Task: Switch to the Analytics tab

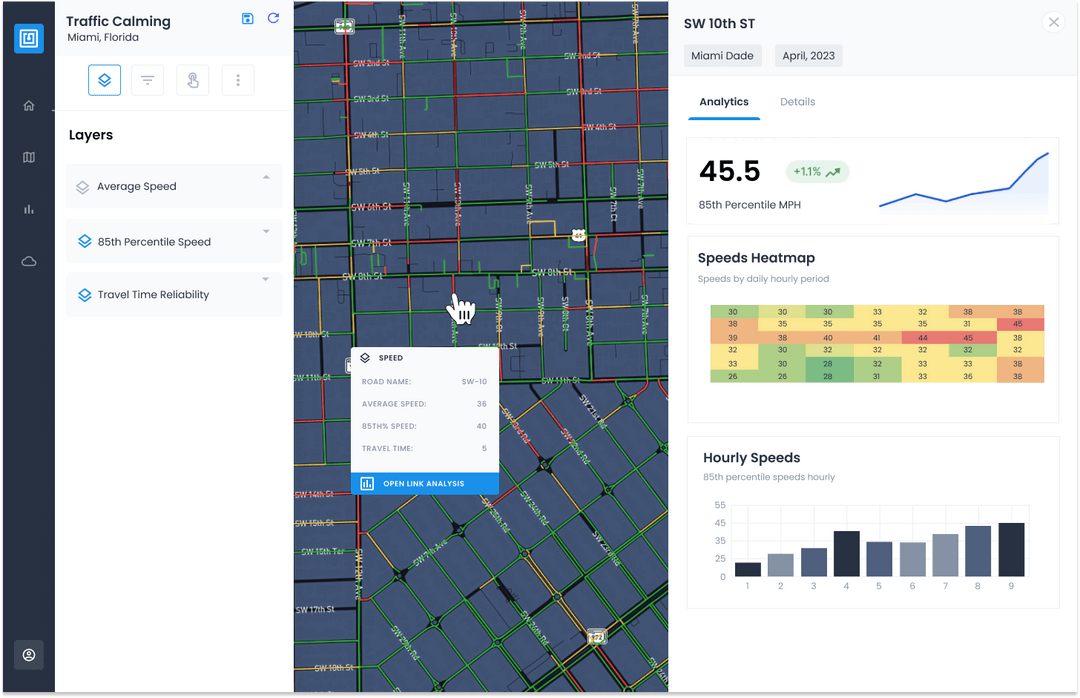Action: click(724, 102)
